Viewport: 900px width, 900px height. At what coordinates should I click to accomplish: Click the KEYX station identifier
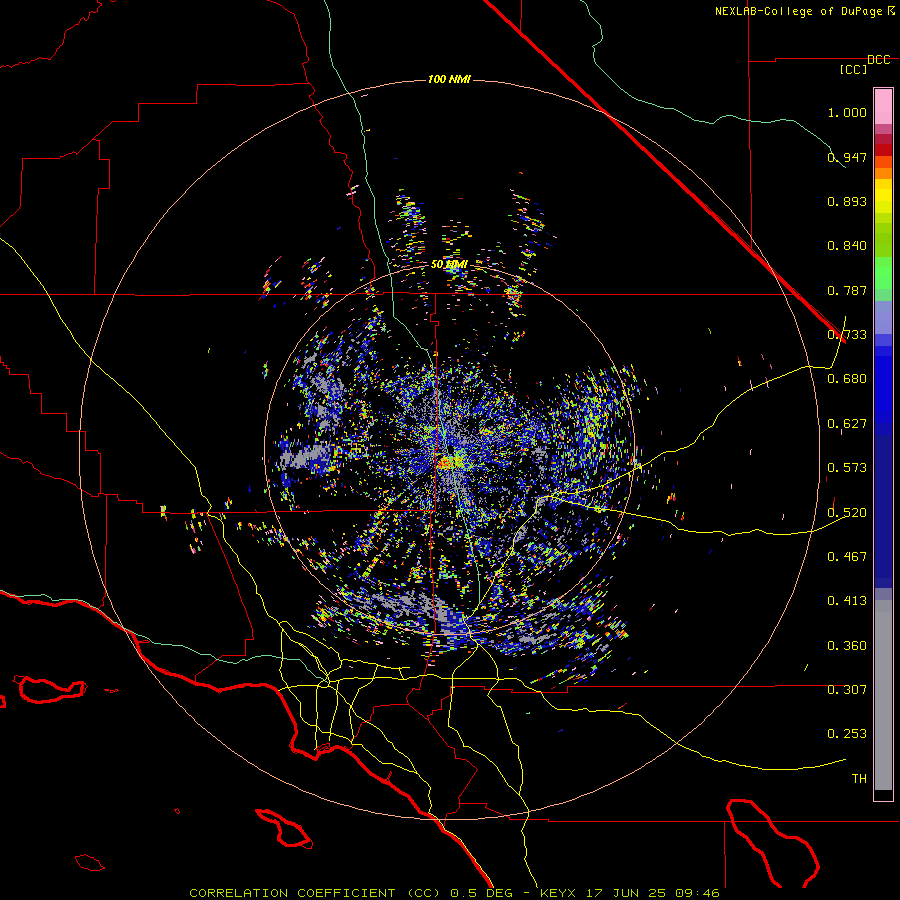click(557, 893)
